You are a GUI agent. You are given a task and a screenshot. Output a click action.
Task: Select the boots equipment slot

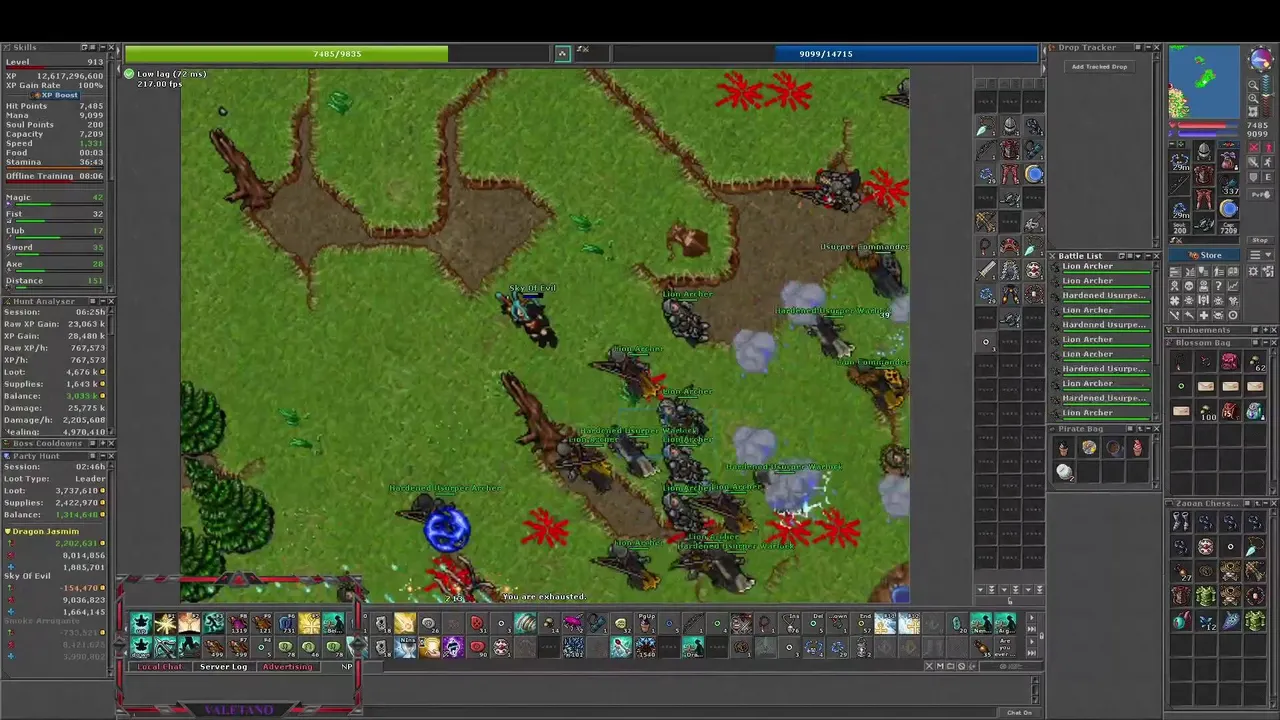click(1203, 223)
